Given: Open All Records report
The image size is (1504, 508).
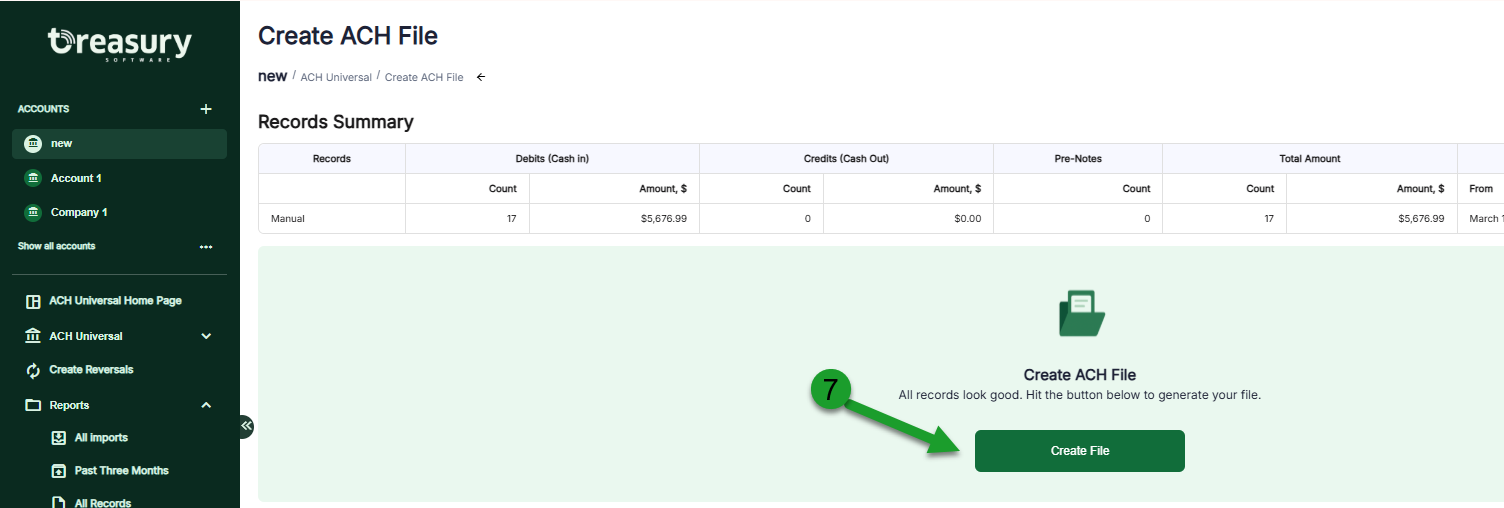Looking at the screenshot, I should point(102,502).
